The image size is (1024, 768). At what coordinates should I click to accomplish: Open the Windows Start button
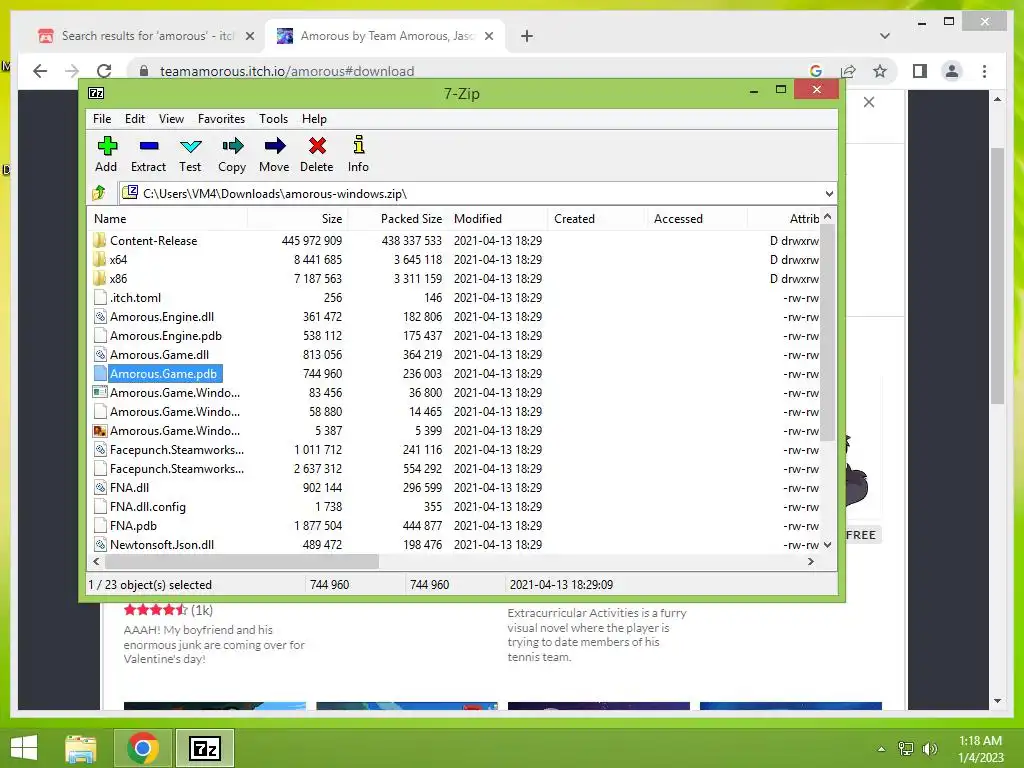(x=24, y=748)
